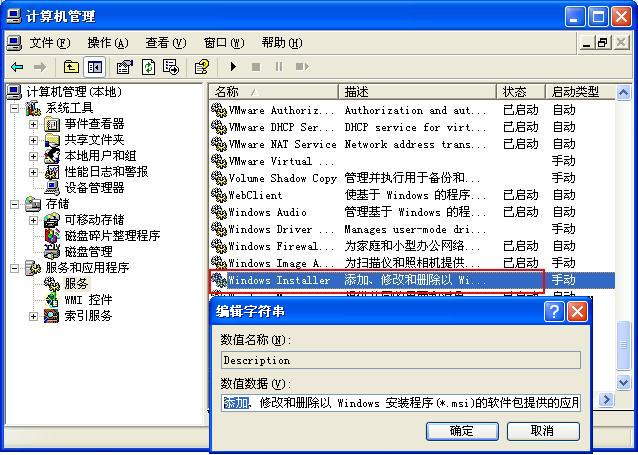The width and height of the screenshot is (638, 455).
Task: Click the vertical scrollbar thumb
Action: pyautogui.click(x=623, y=346)
